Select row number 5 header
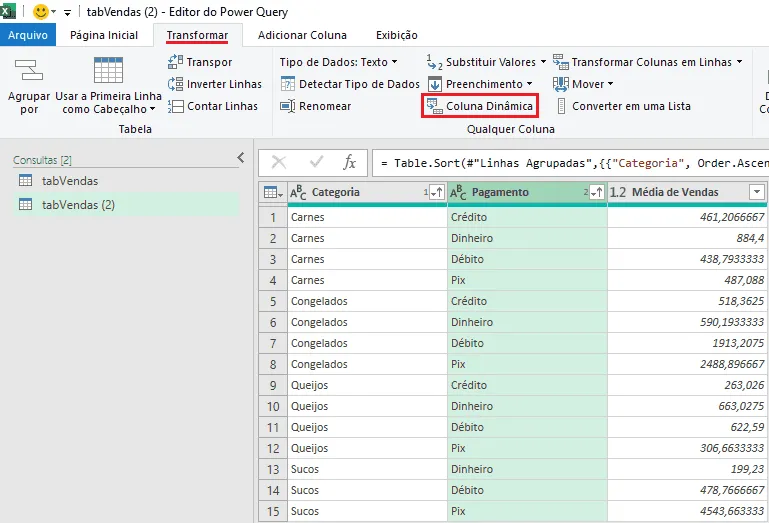 tap(273, 301)
